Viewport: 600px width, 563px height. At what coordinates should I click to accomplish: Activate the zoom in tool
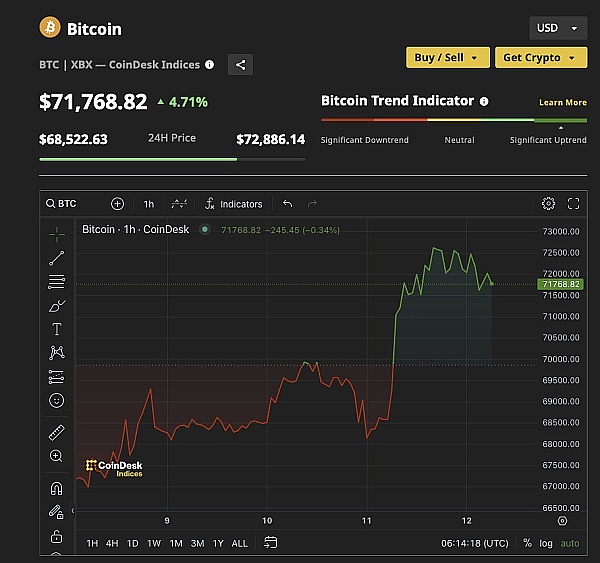(57, 456)
